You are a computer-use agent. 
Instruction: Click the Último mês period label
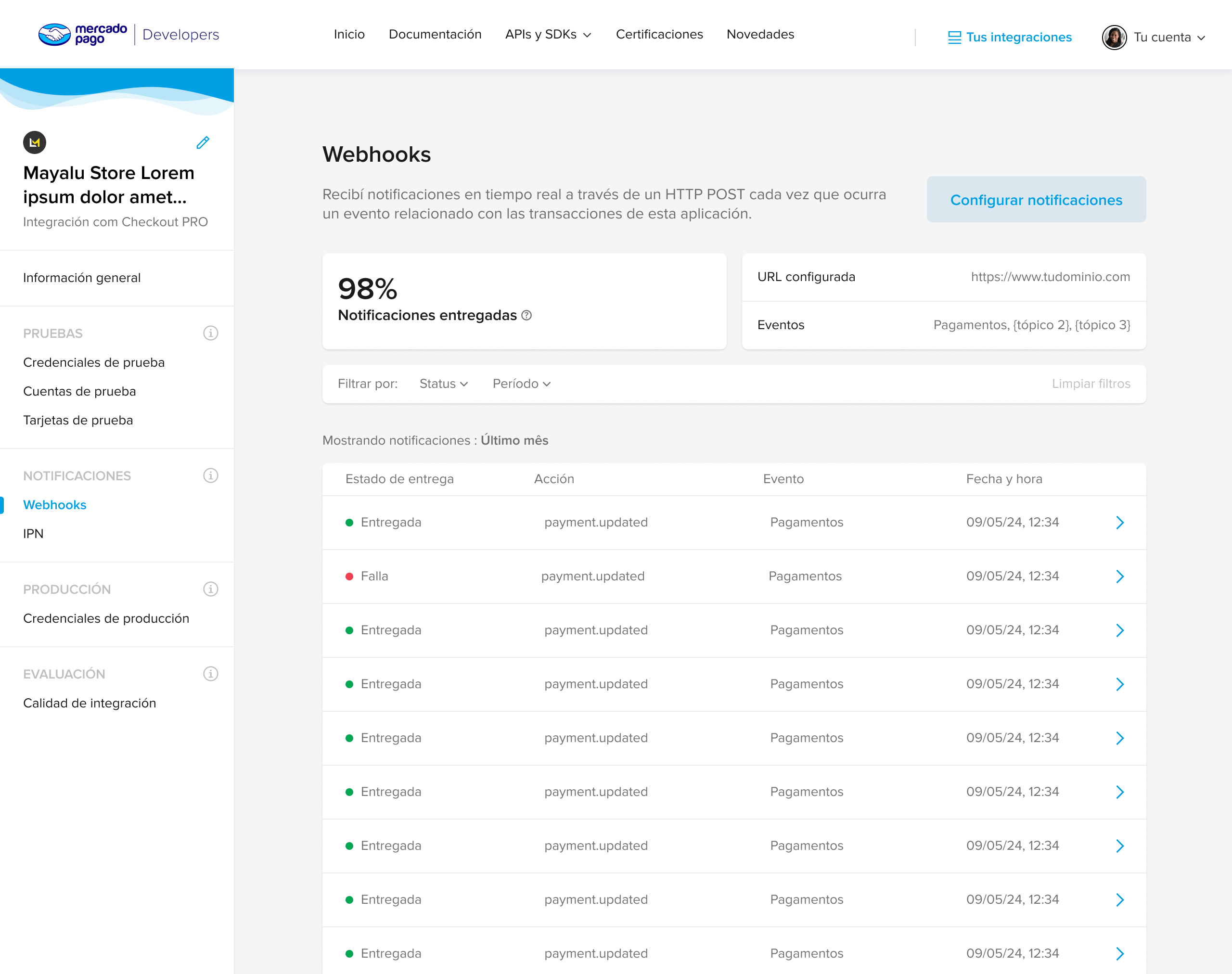coord(514,441)
